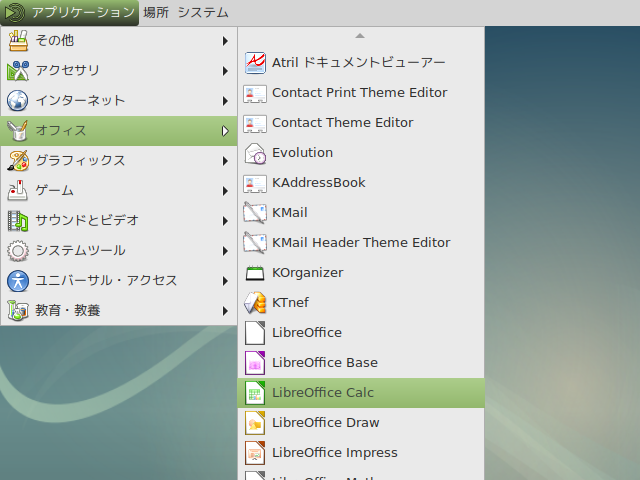The width and height of the screenshot is (640, 480).
Task: Click the グラフィックス label
Action: pyautogui.click(x=80, y=160)
